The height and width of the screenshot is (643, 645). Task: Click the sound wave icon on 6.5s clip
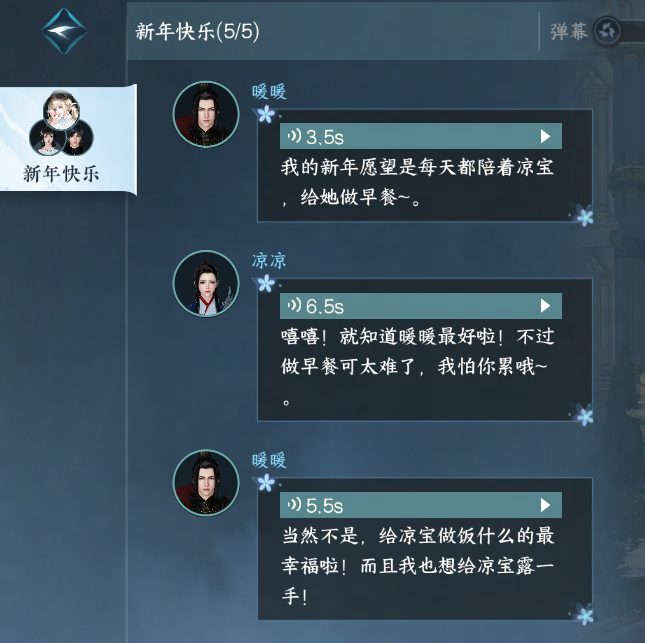click(295, 305)
